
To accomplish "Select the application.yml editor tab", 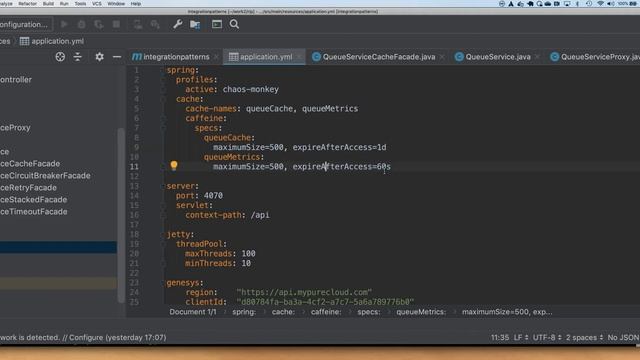I will 265,57.
